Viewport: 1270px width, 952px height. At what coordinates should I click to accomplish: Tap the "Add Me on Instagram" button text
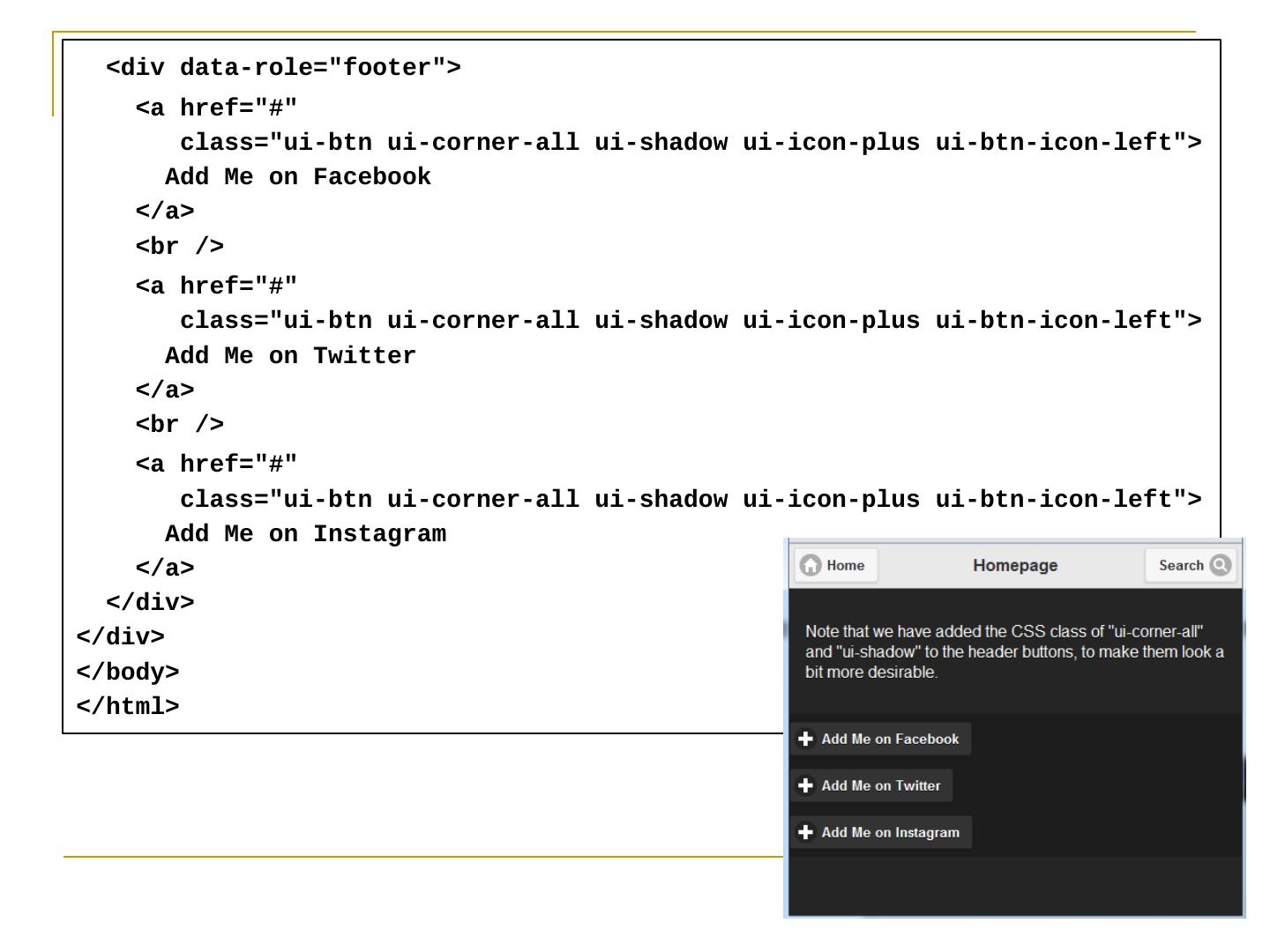(890, 832)
